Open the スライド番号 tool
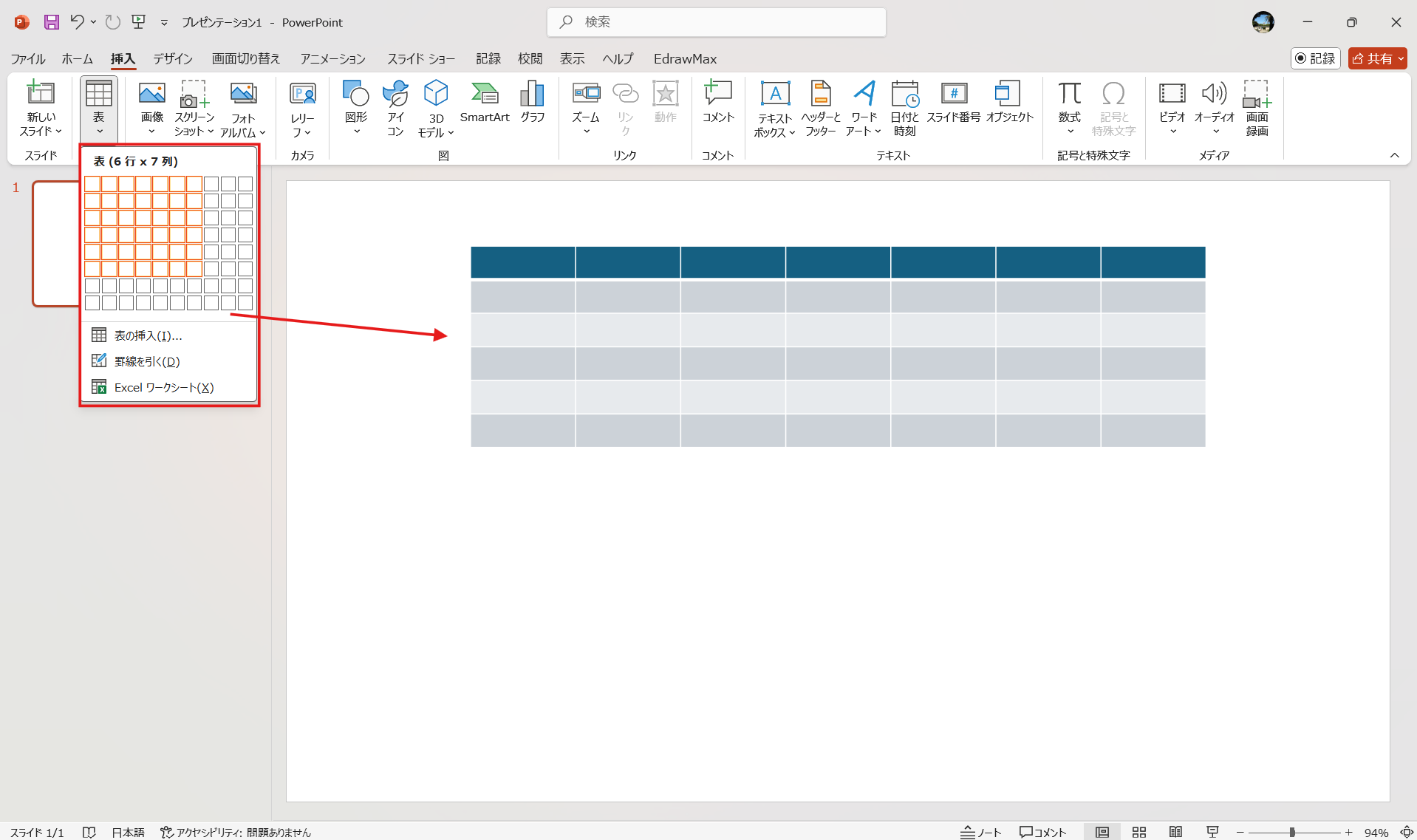This screenshot has width=1417, height=840. pos(953,102)
